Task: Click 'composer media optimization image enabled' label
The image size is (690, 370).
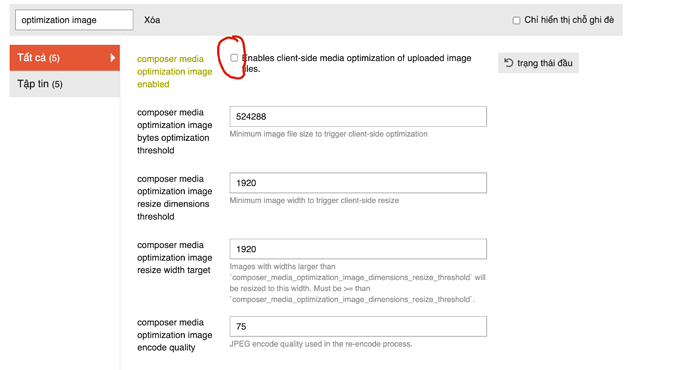Action: coord(175,71)
